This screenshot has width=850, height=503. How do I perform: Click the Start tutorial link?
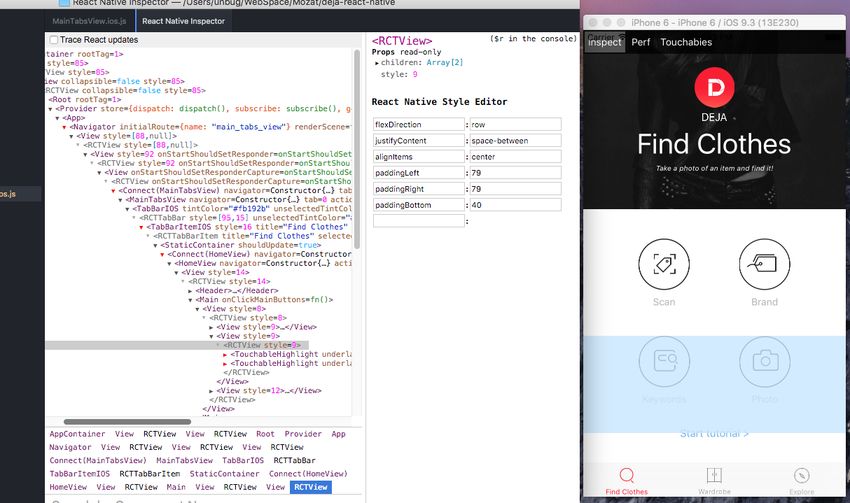[714, 434]
